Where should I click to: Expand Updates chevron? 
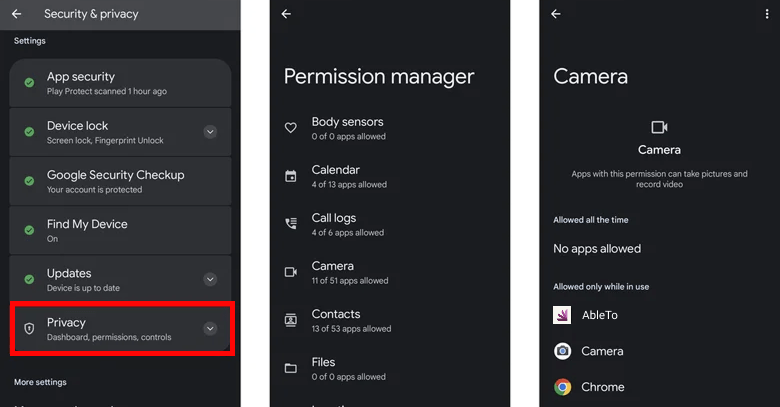pyautogui.click(x=210, y=279)
